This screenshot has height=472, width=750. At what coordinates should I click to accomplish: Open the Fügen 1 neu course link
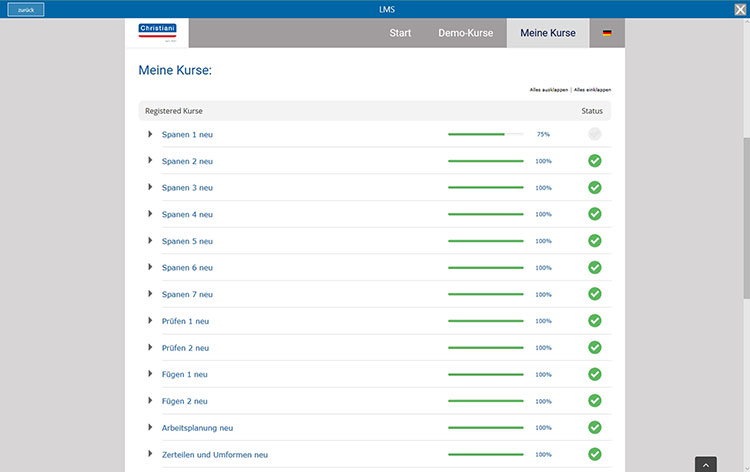185,374
